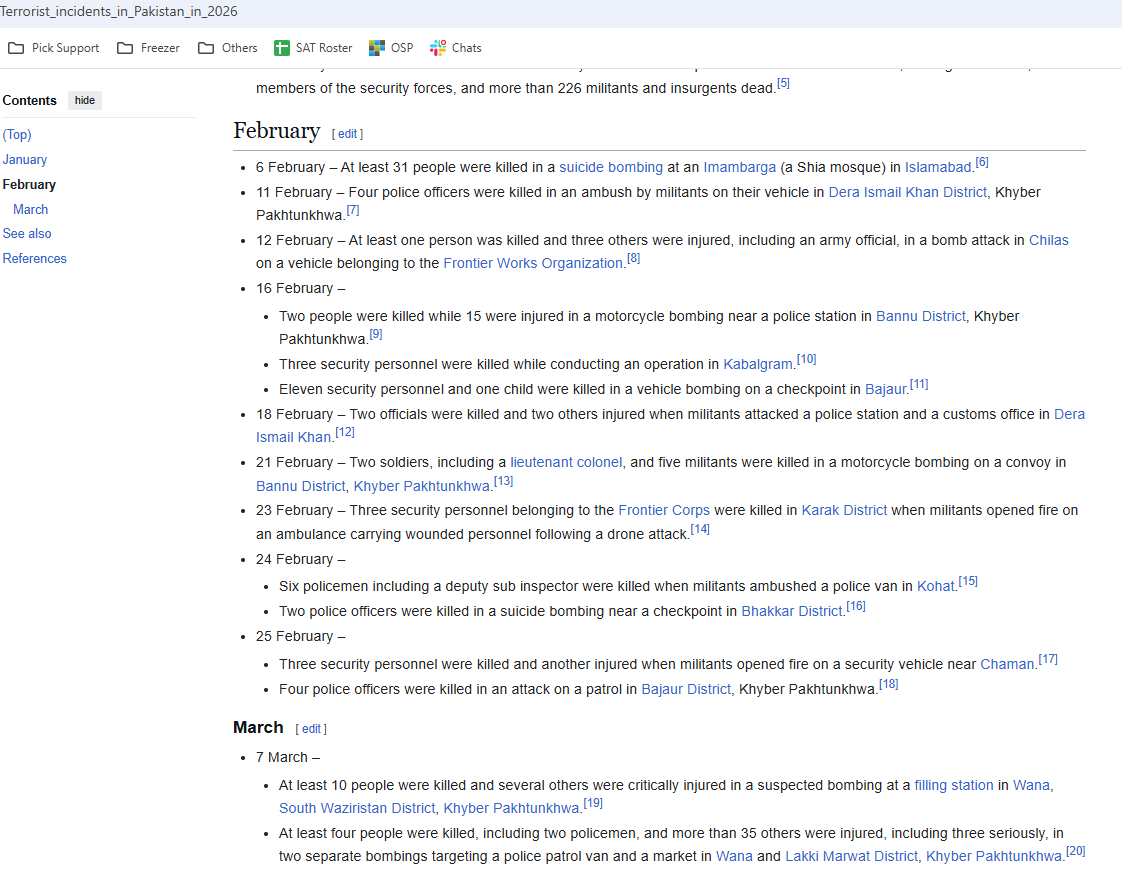Open the Islamabad link
Screen dimensions: 1122x870
938,167
